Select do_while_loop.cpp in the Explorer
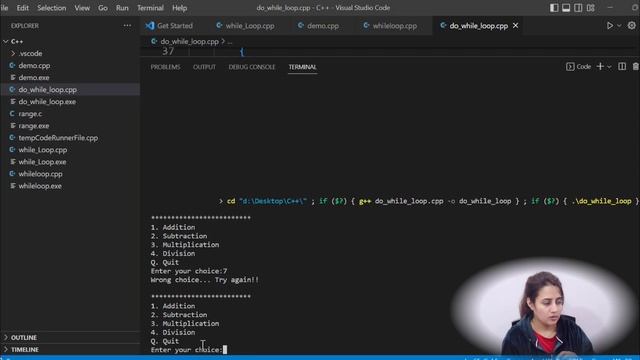 [x=47, y=89]
